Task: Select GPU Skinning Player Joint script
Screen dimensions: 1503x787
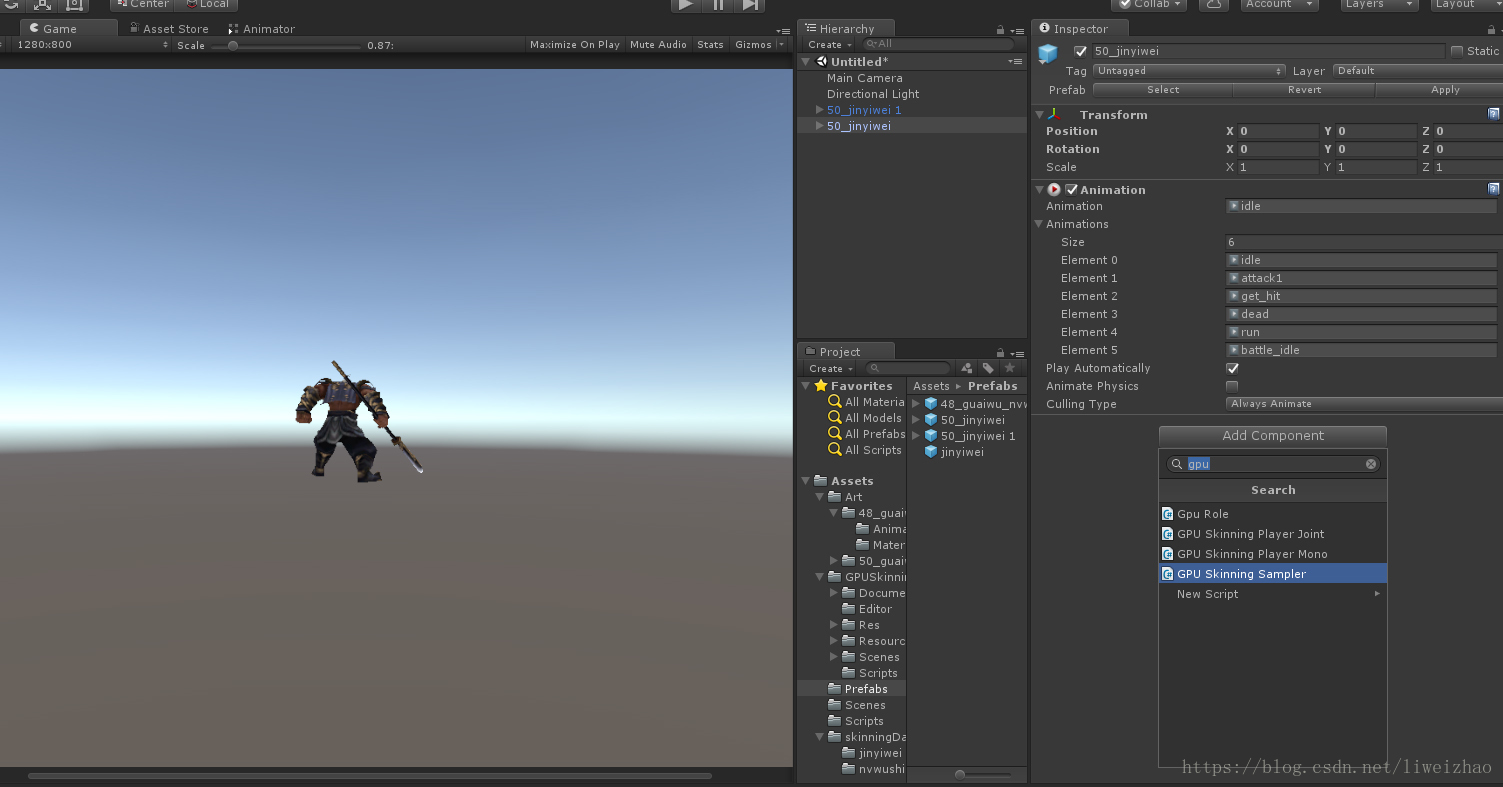Action: pyautogui.click(x=1272, y=534)
